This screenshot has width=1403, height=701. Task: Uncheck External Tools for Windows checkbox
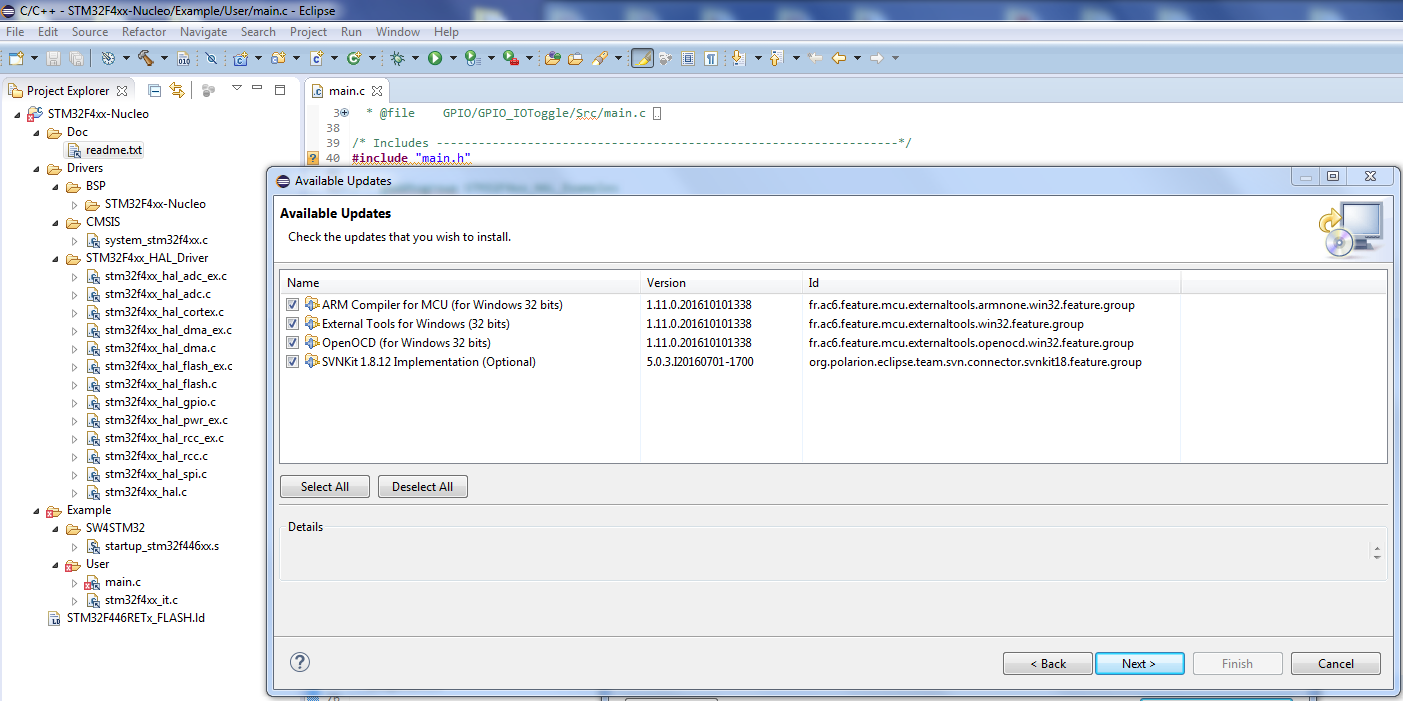(292, 323)
